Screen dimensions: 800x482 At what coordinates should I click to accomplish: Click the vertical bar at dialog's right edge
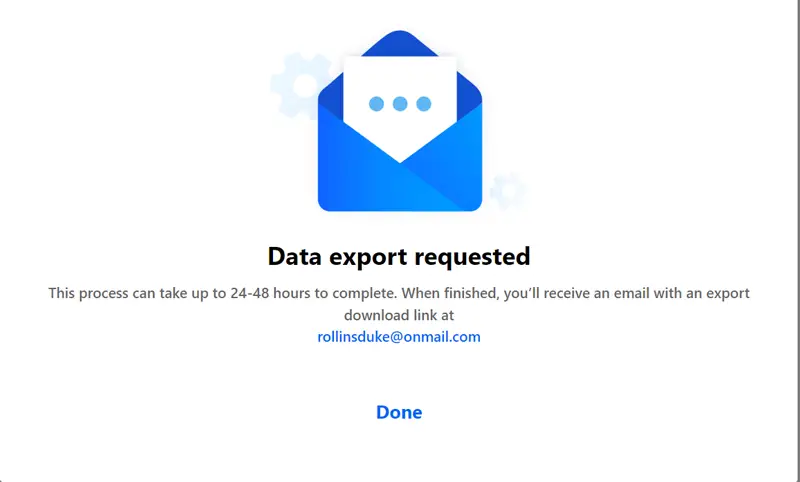pos(796,241)
